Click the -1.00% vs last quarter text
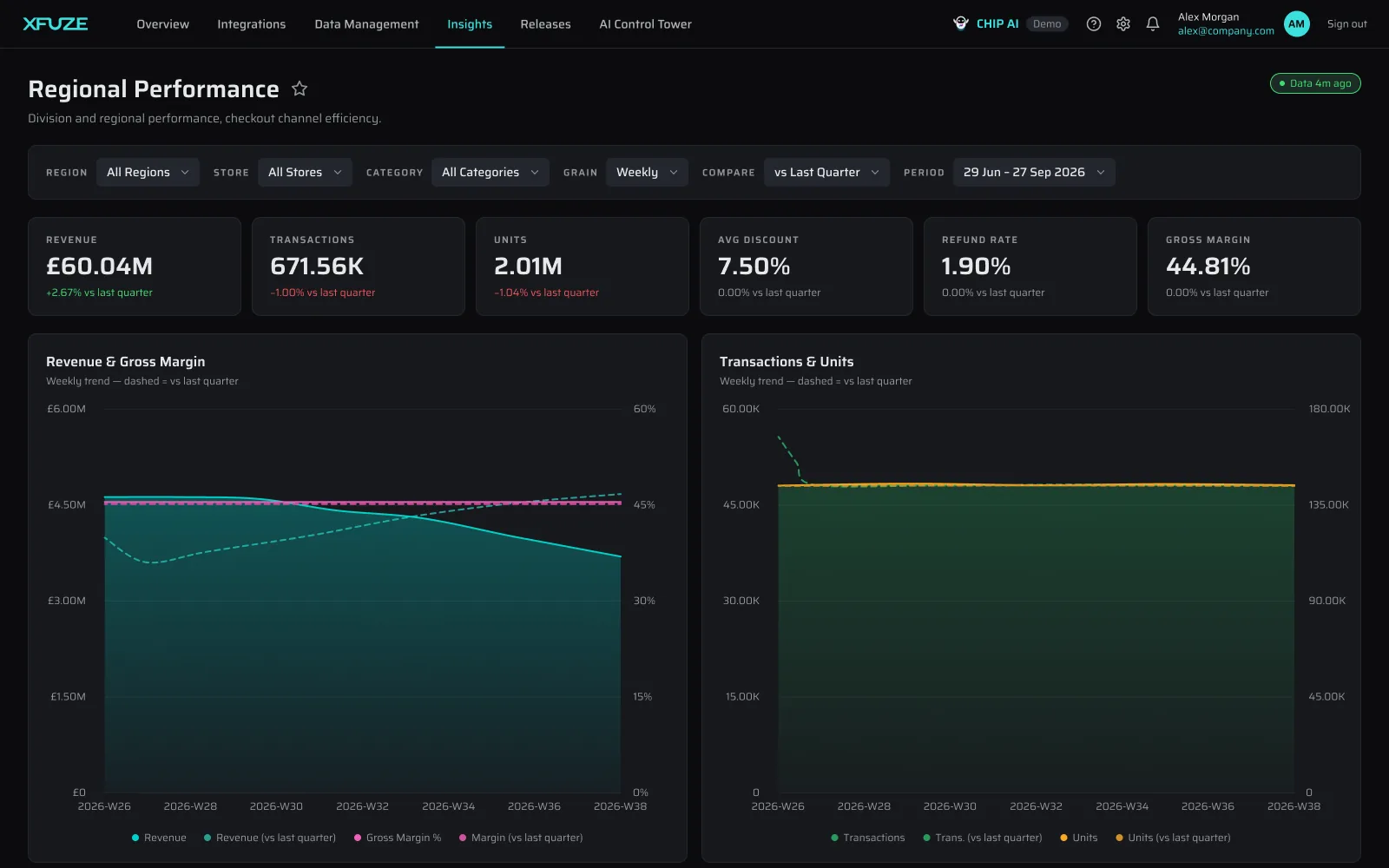This screenshot has height=868, width=1389. [x=322, y=293]
